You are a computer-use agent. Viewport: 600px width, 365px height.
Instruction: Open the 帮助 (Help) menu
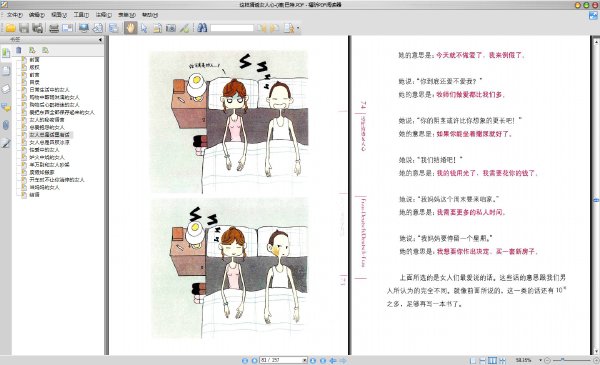pyautogui.click(x=150, y=15)
